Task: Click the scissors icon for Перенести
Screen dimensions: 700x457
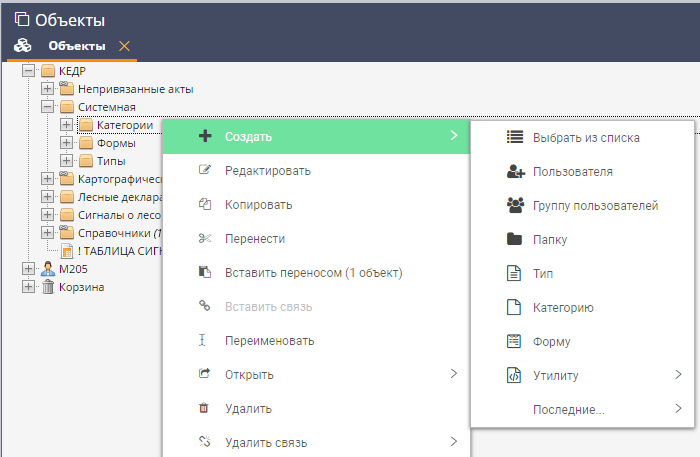Action: [205, 238]
